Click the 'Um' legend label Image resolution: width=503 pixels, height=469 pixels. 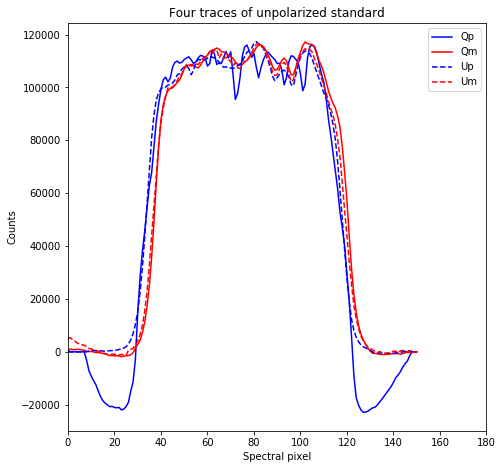coord(469,81)
